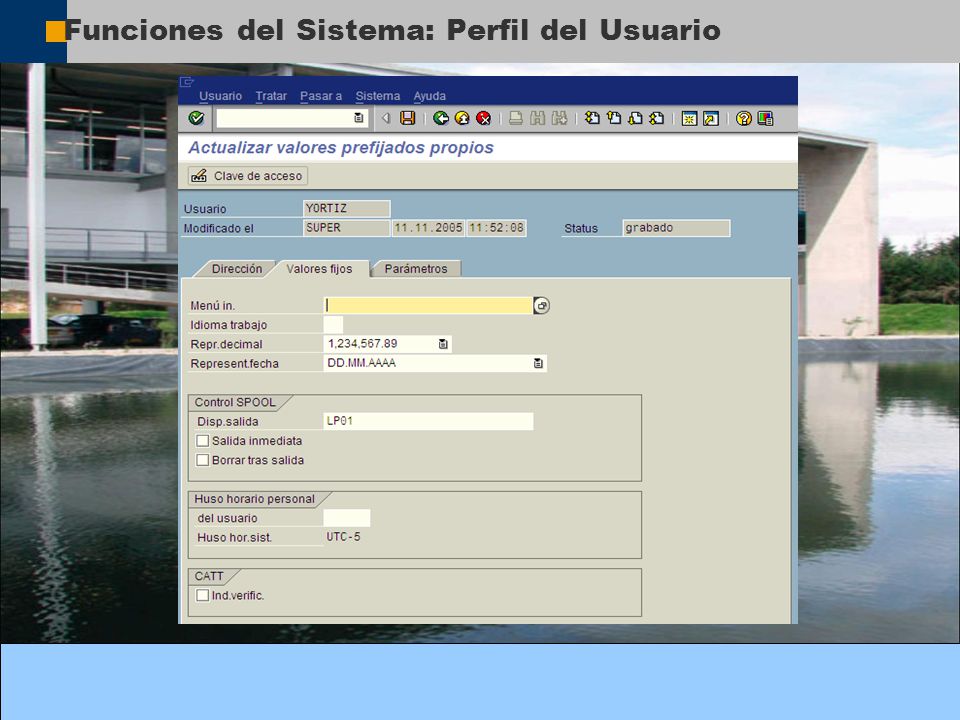Go to first page icon
Screen dimensions: 960x720
click(x=592, y=118)
